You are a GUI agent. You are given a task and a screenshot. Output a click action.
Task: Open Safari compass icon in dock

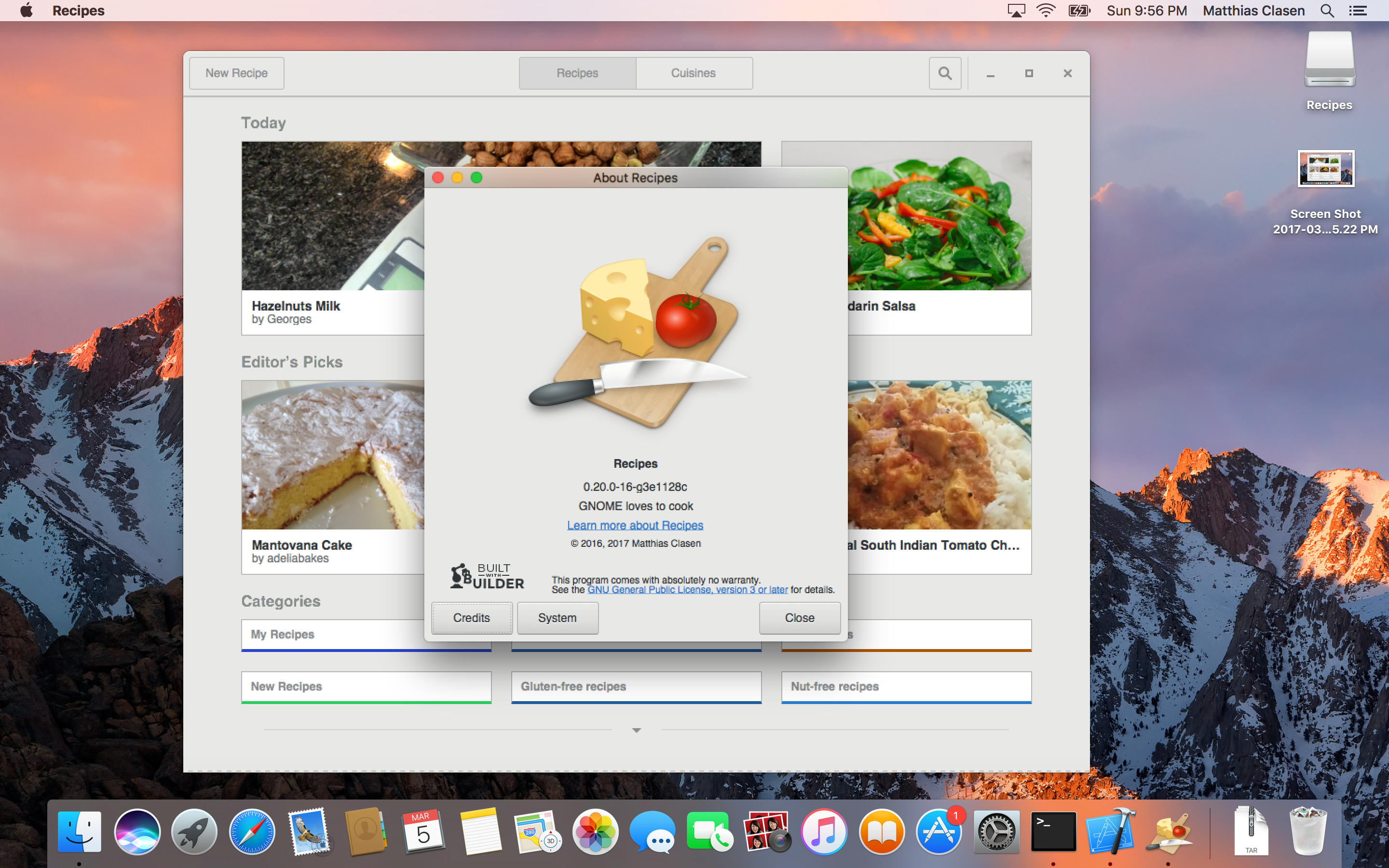click(251, 831)
